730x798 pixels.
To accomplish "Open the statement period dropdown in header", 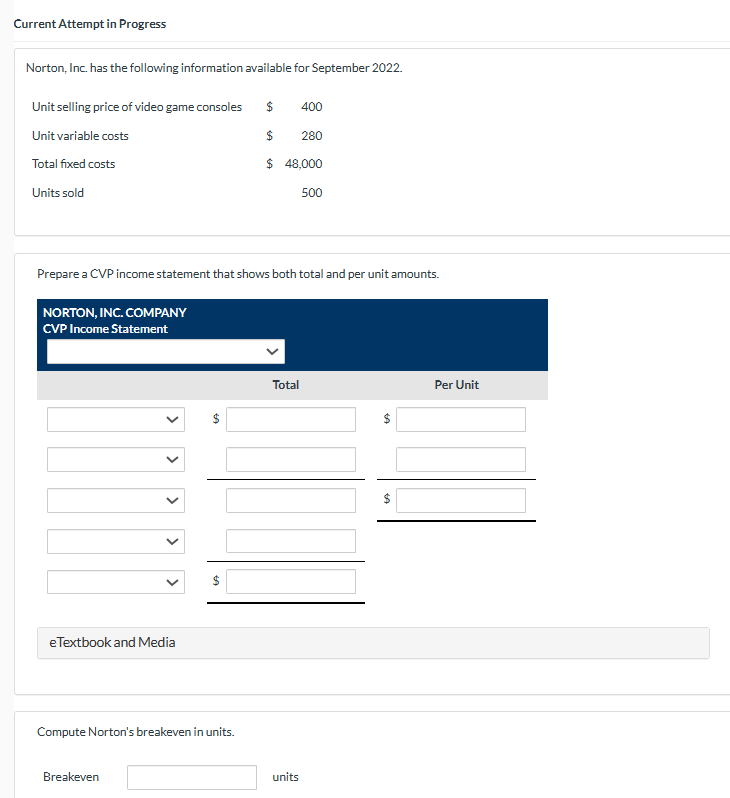I will point(165,351).
